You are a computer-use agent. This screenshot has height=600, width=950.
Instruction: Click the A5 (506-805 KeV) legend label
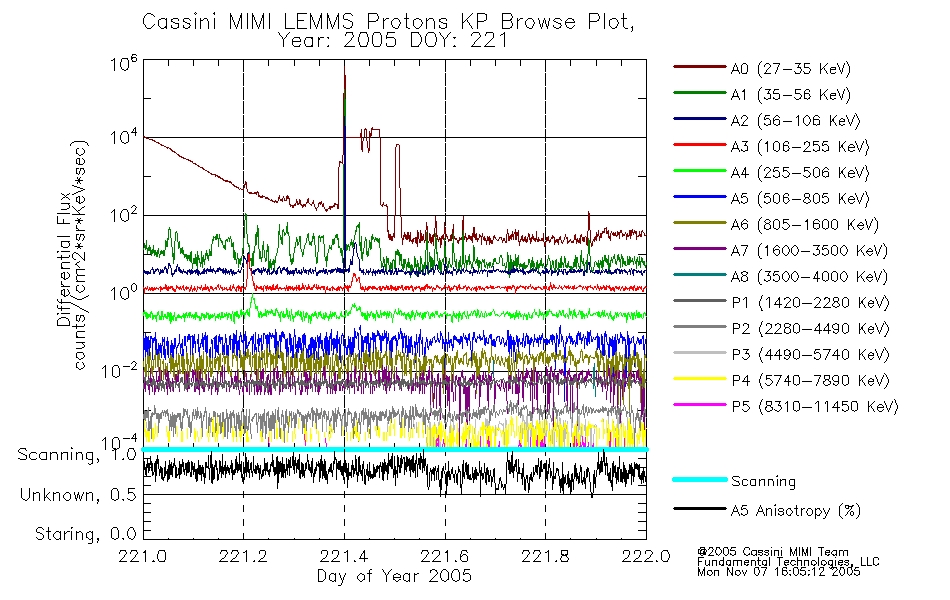pyautogui.click(x=800, y=199)
